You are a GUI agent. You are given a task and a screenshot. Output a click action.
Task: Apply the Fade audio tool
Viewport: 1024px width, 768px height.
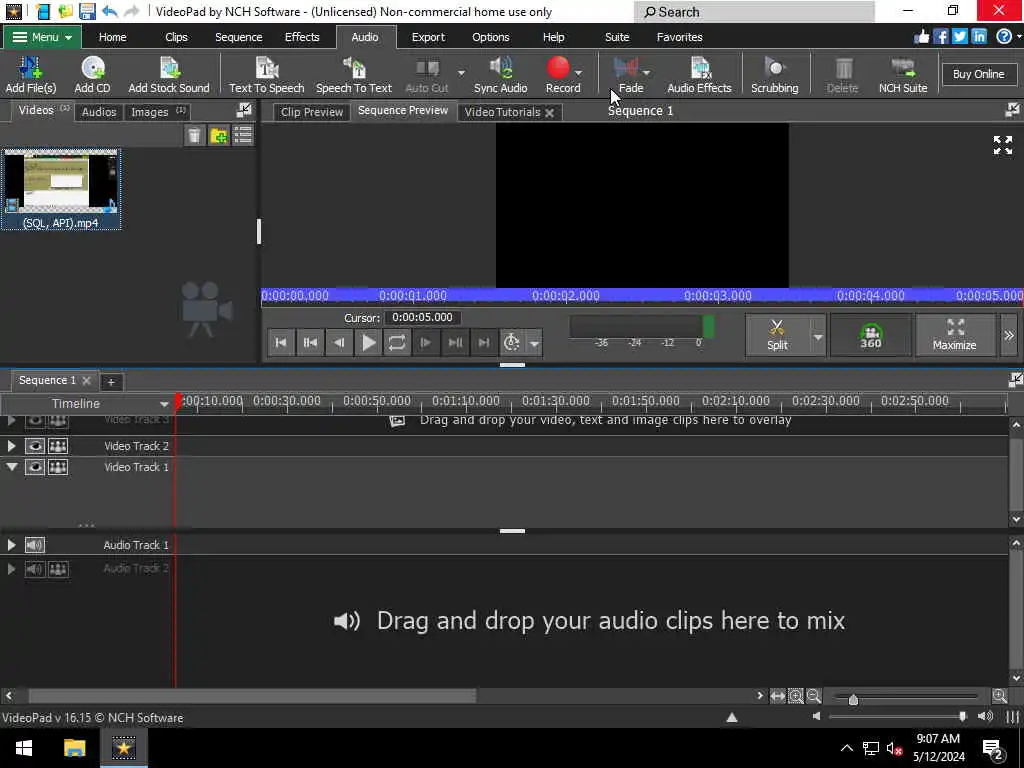pyautogui.click(x=628, y=74)
